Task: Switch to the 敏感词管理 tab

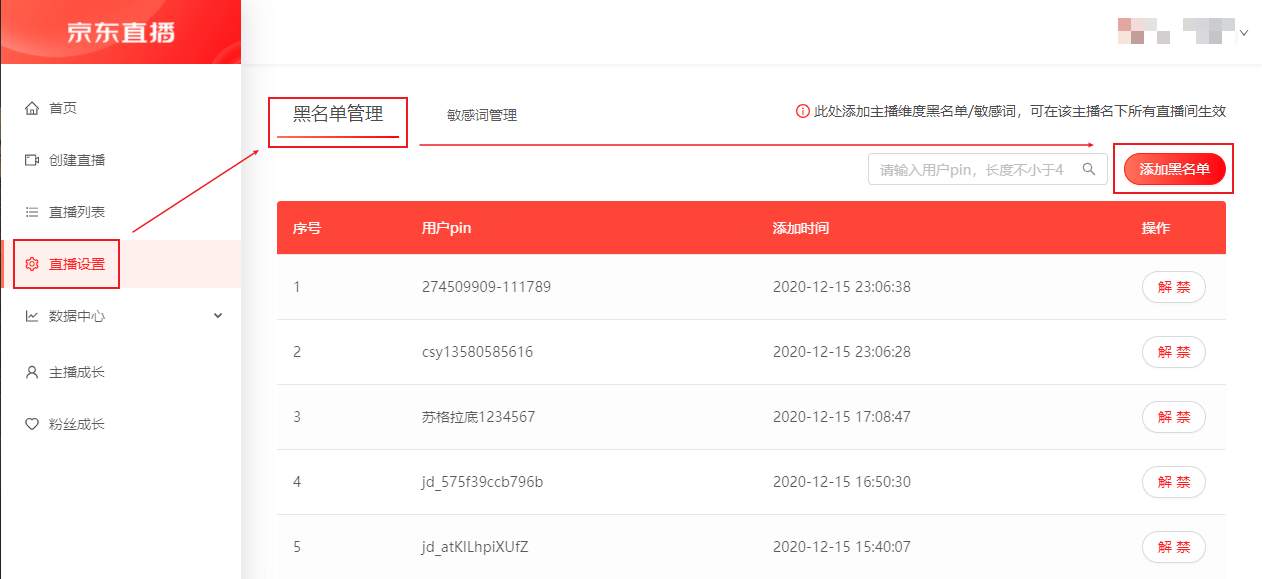Action: 482,115
